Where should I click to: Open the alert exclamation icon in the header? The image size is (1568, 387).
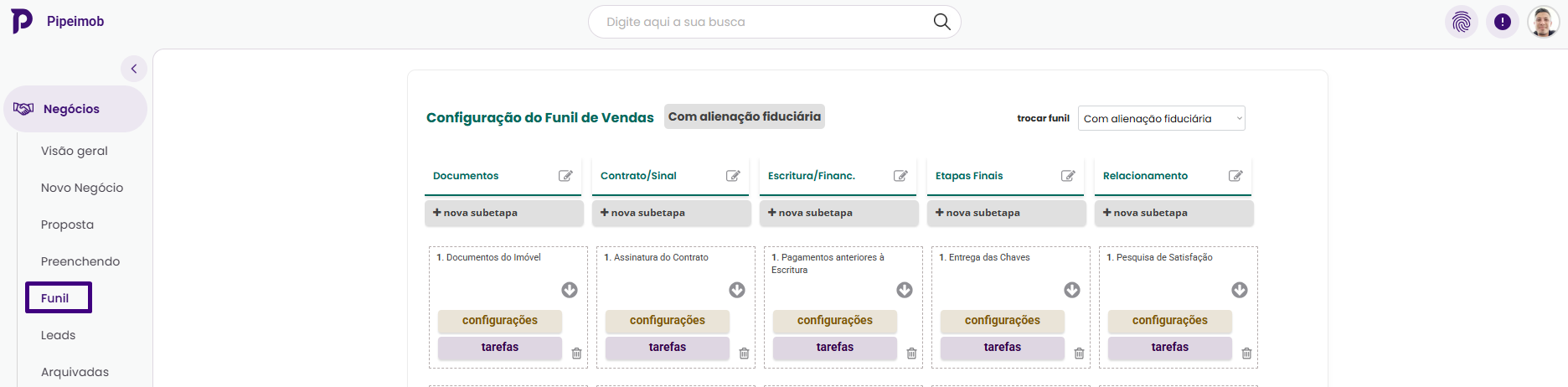coord(1503,22)
